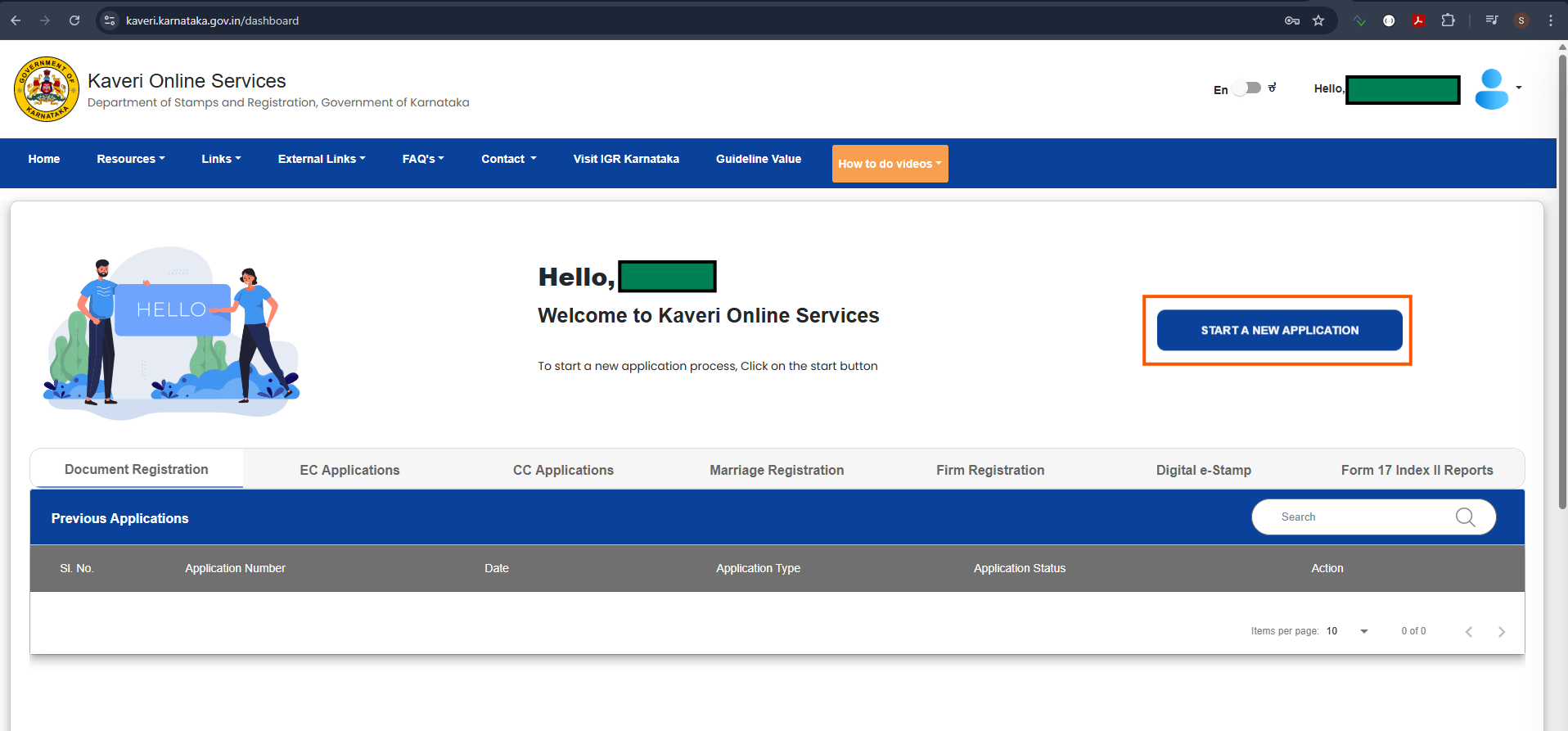
Task: Reload the page with refresh icon
Action: pos(74,20)
